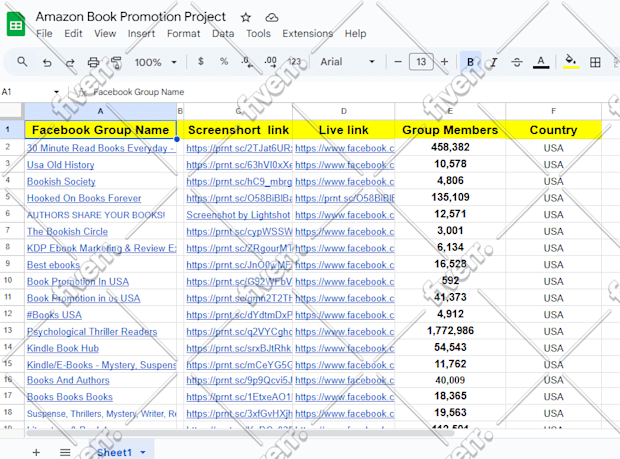Open the Arial font dropdown
Image resolution: width=620 pixels, height=459 pixels.
pyautogui.click(x=347, y=62)
